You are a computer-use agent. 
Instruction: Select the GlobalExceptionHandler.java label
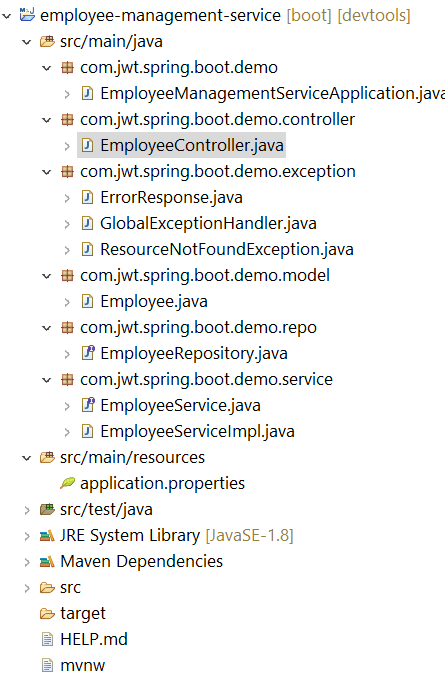tap(208, 224)
